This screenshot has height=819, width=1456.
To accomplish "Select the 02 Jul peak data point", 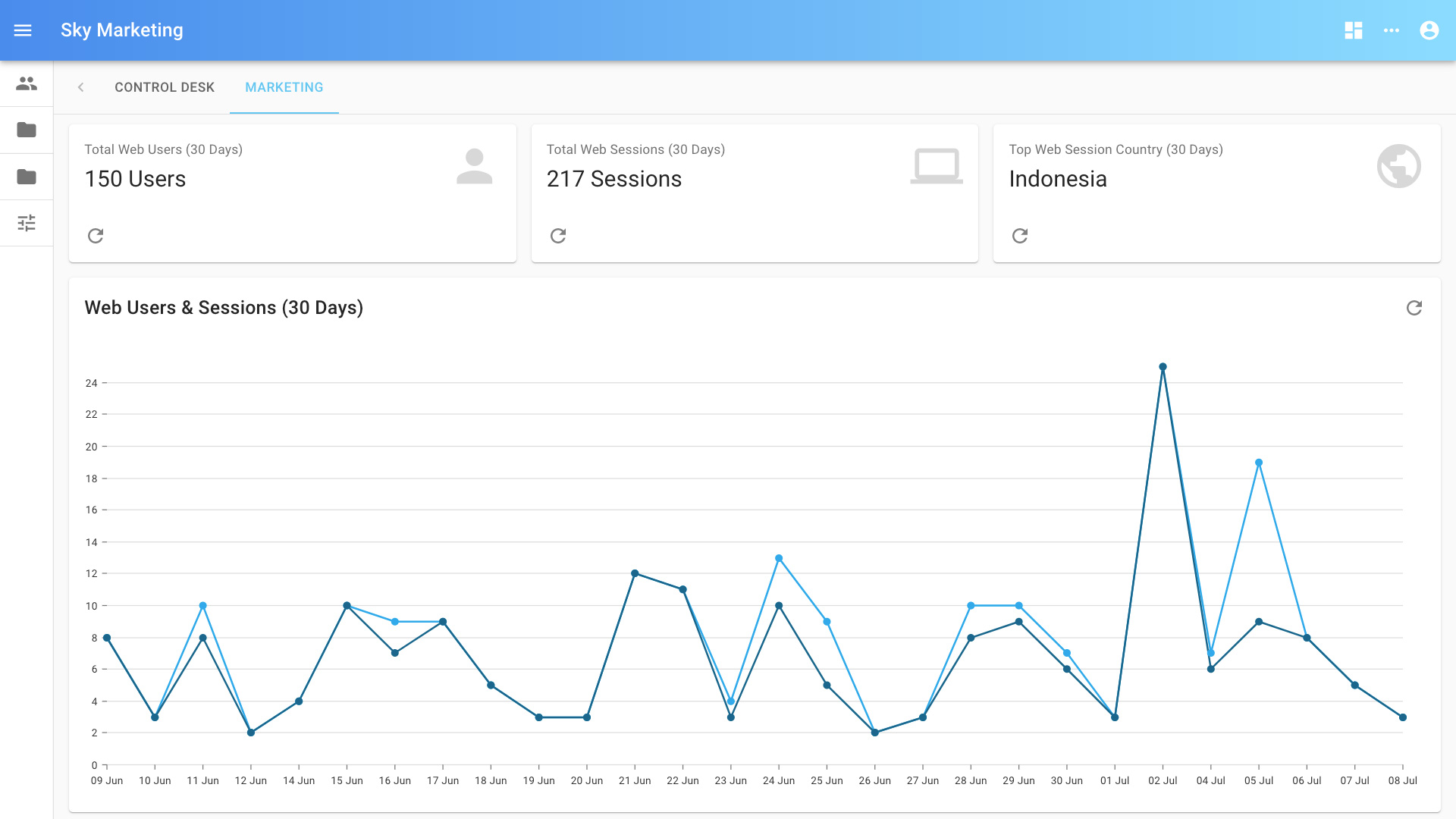I will (x=1164, y=366).
